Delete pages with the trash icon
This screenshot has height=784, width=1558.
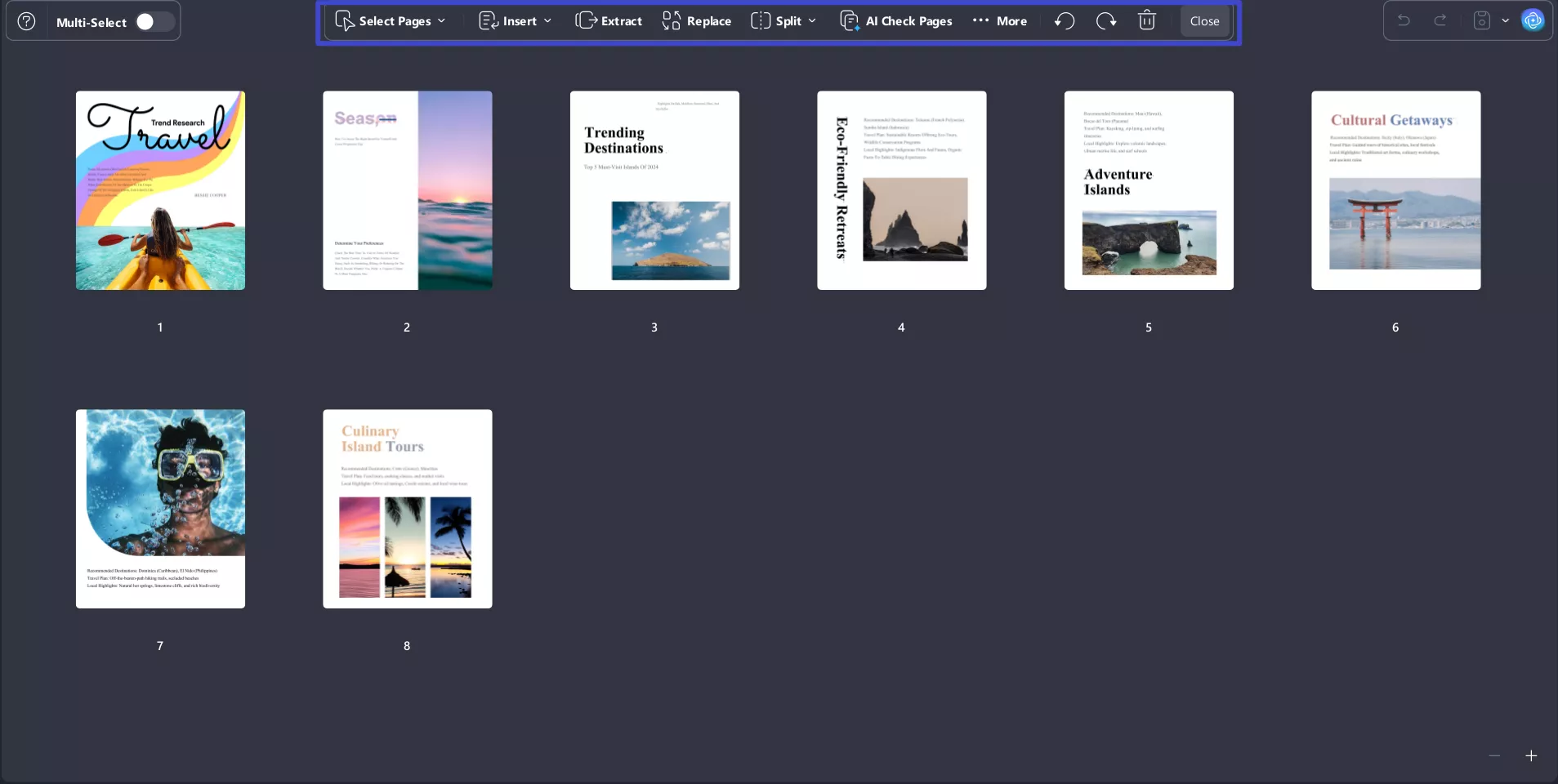[x=1147, y=21]
